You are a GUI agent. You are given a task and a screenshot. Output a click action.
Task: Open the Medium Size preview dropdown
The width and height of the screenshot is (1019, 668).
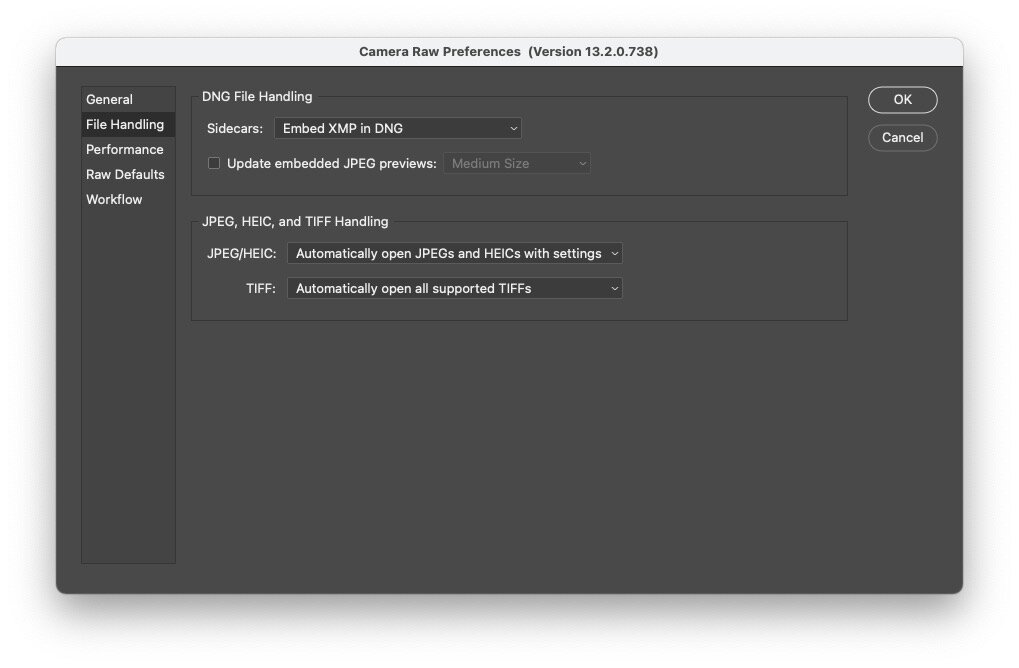517,163
